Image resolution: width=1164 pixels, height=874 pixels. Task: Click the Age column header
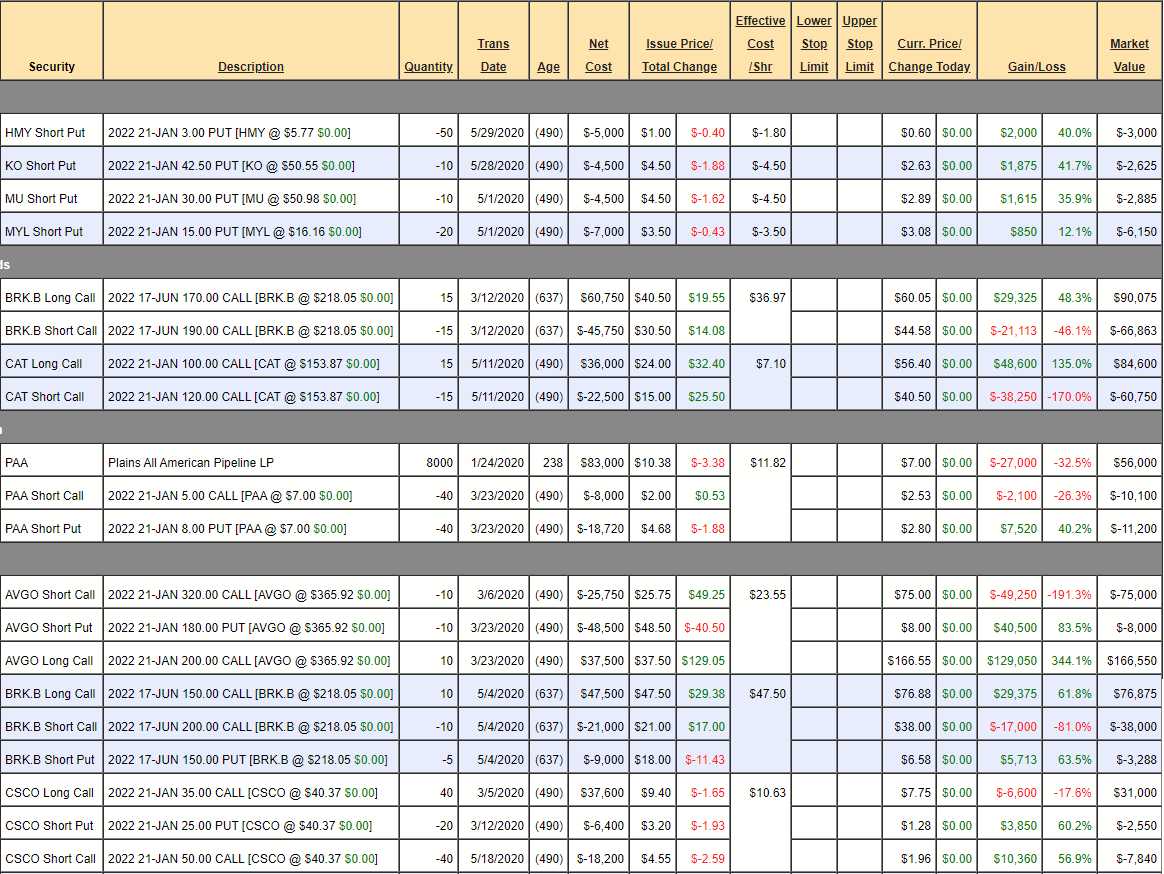click(548, 67)
